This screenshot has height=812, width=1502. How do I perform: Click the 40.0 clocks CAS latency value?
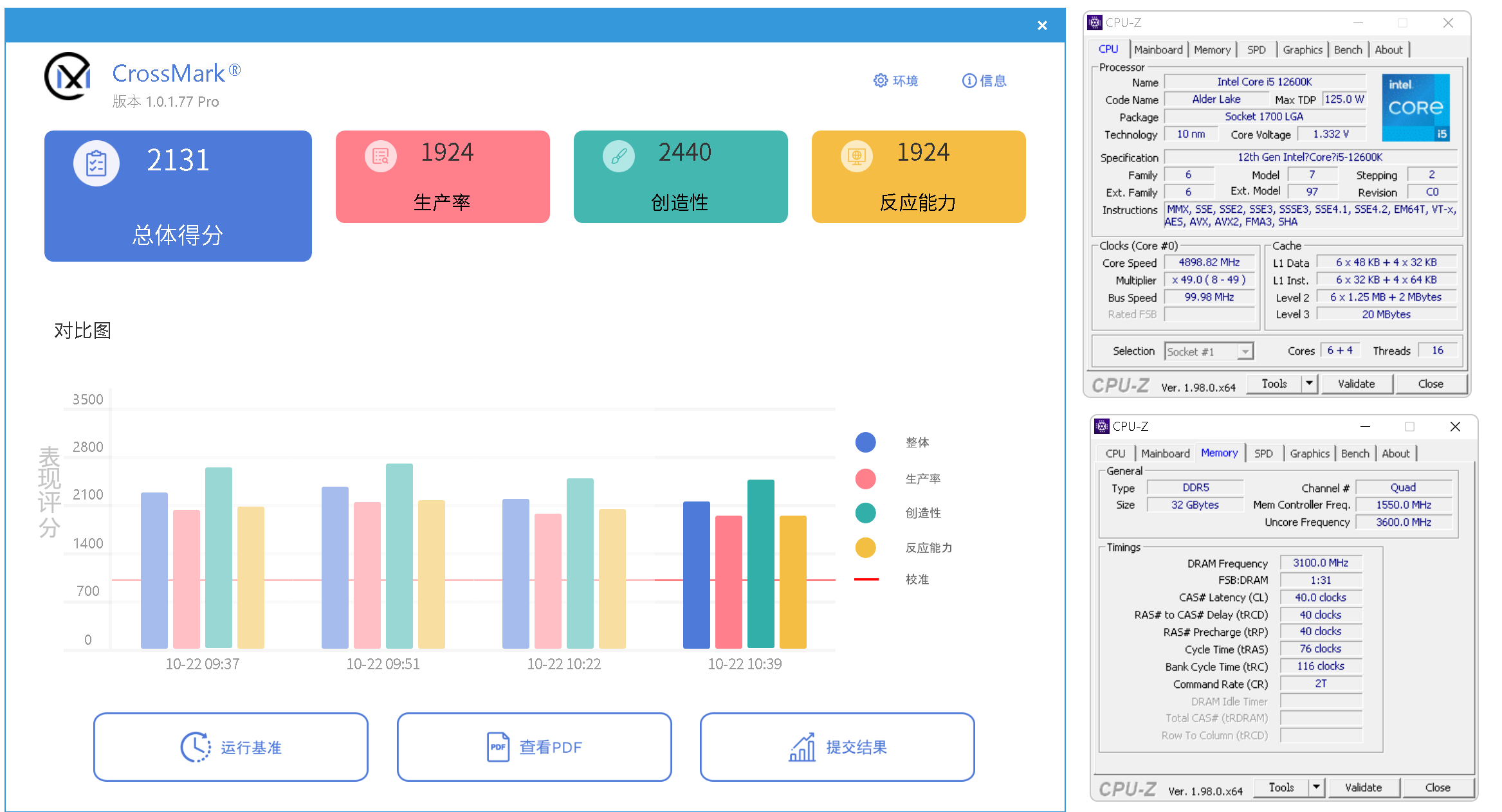coord(1321,597)
